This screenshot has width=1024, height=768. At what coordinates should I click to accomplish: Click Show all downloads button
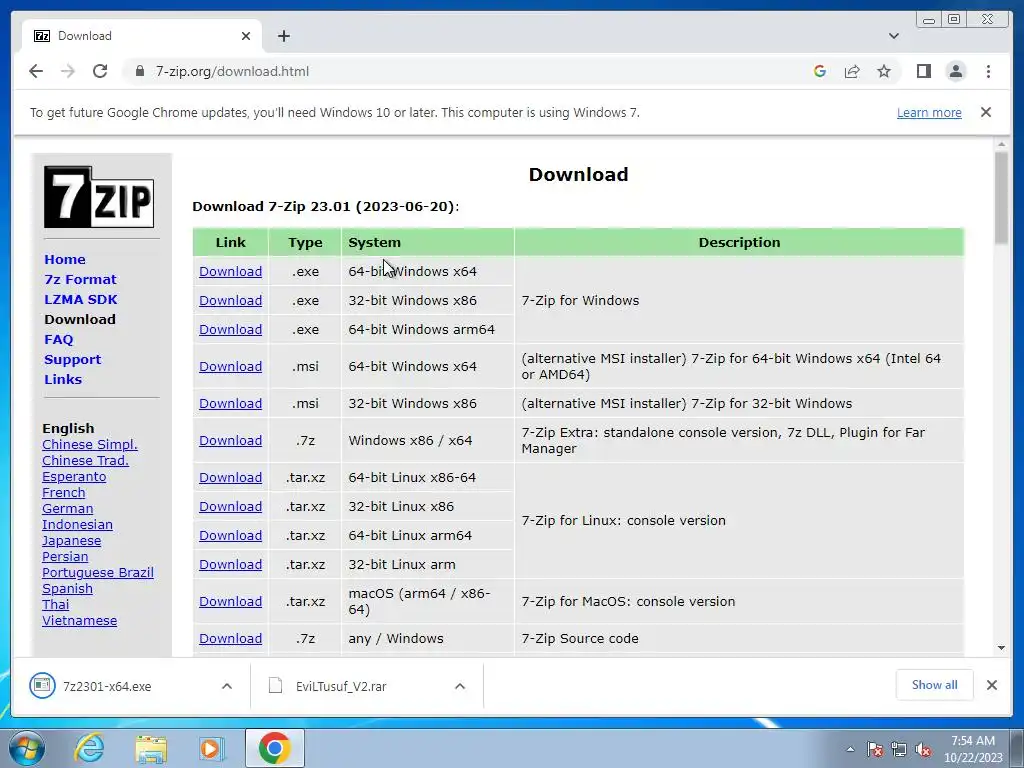(935, 685)
